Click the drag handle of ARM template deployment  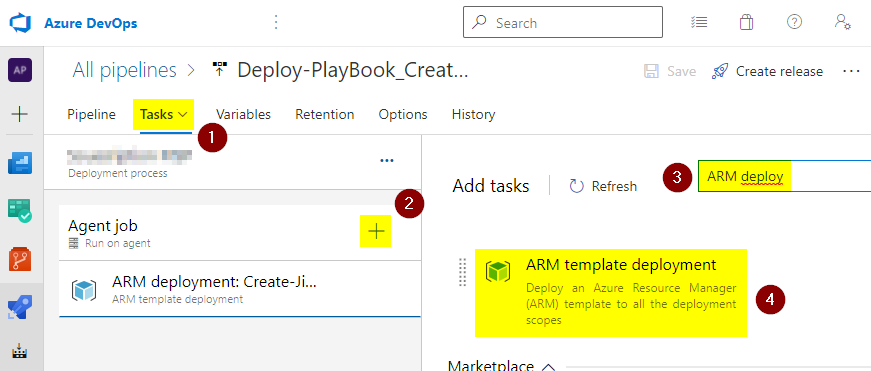point(462,273)
